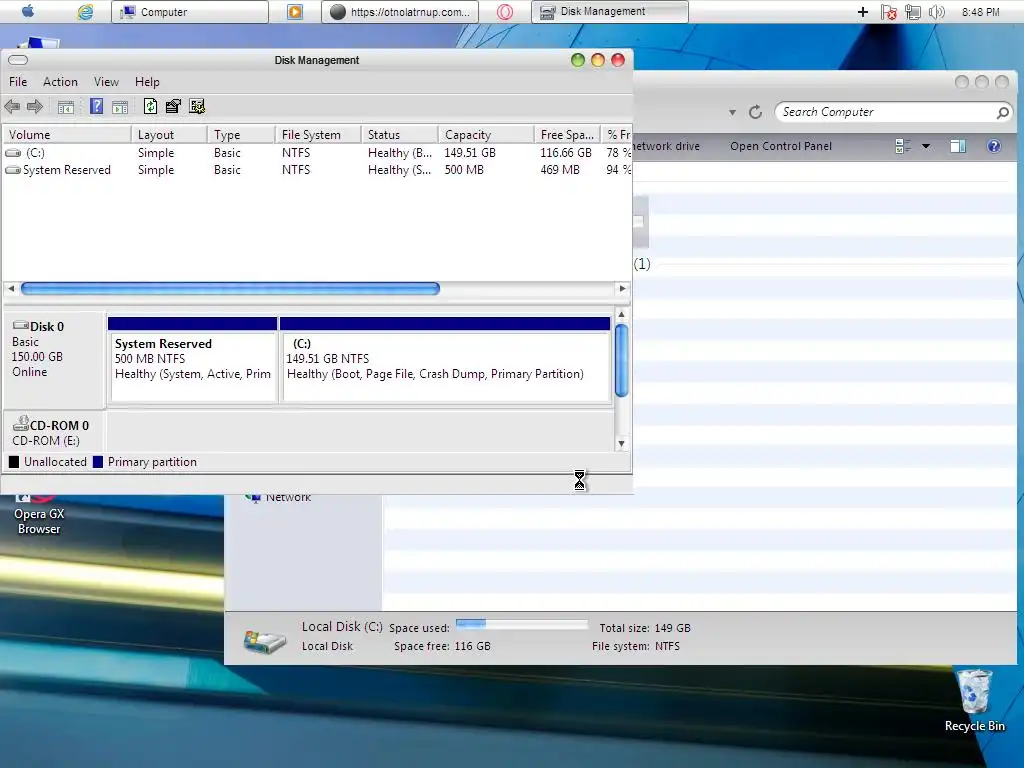Expand the address bar history dropdown arrow
This screenshot has height=768, width=1024.
click(x=732, y=112)
